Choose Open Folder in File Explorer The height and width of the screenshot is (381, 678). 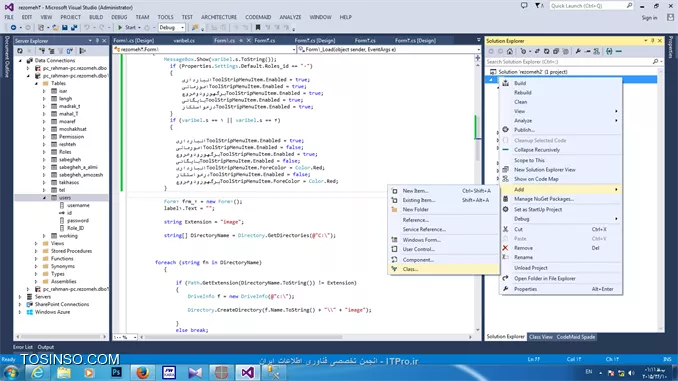click(x=561, y=279)
